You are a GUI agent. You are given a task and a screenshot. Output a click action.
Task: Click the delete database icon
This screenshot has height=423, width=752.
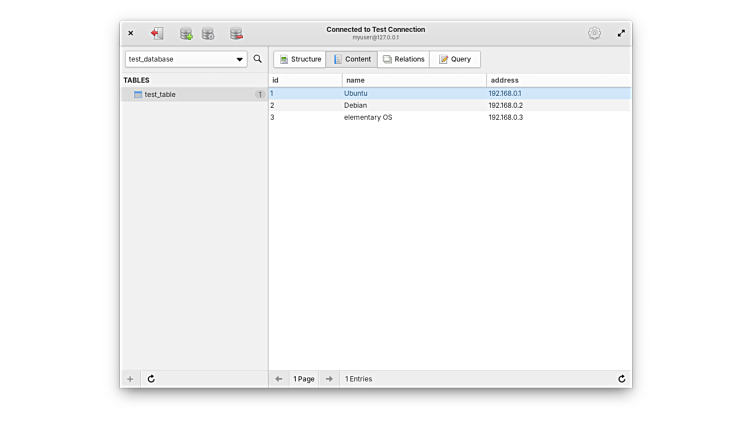pos(236,33)
